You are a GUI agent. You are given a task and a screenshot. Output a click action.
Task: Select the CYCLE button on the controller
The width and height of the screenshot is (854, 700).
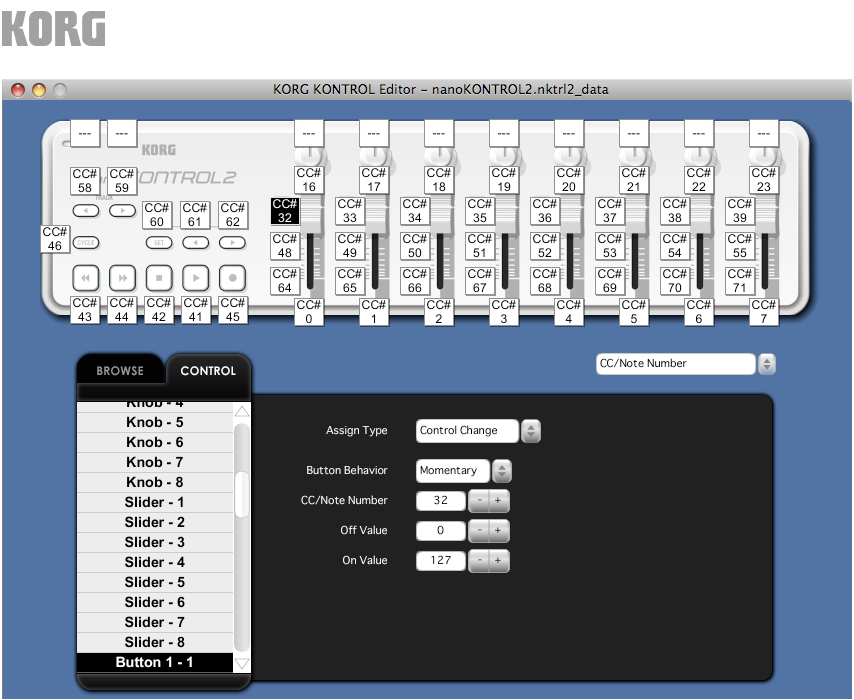pos(86,243)
